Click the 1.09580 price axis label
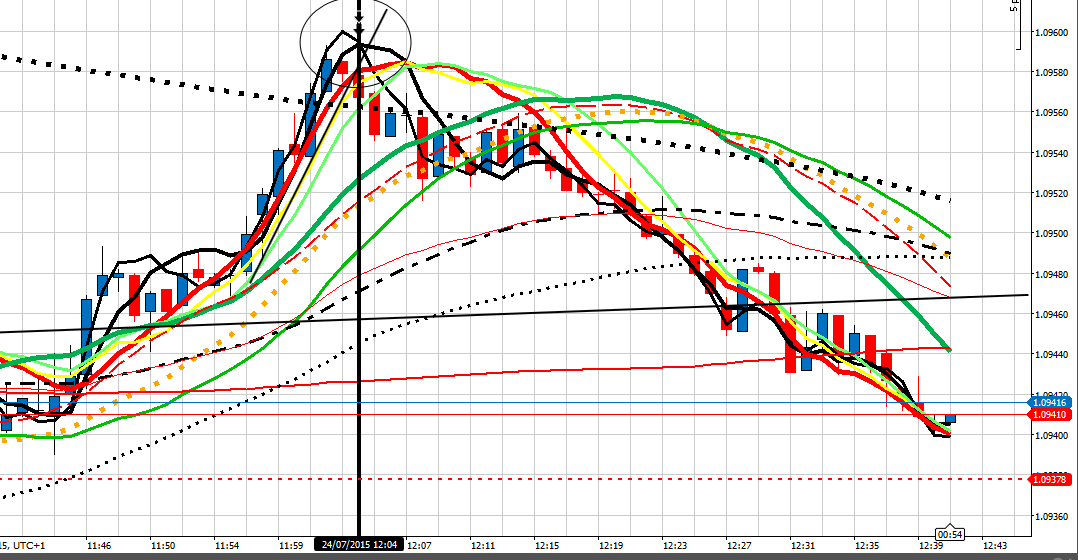Viewport: 1078px width, 560px height. pos(1051,72)
